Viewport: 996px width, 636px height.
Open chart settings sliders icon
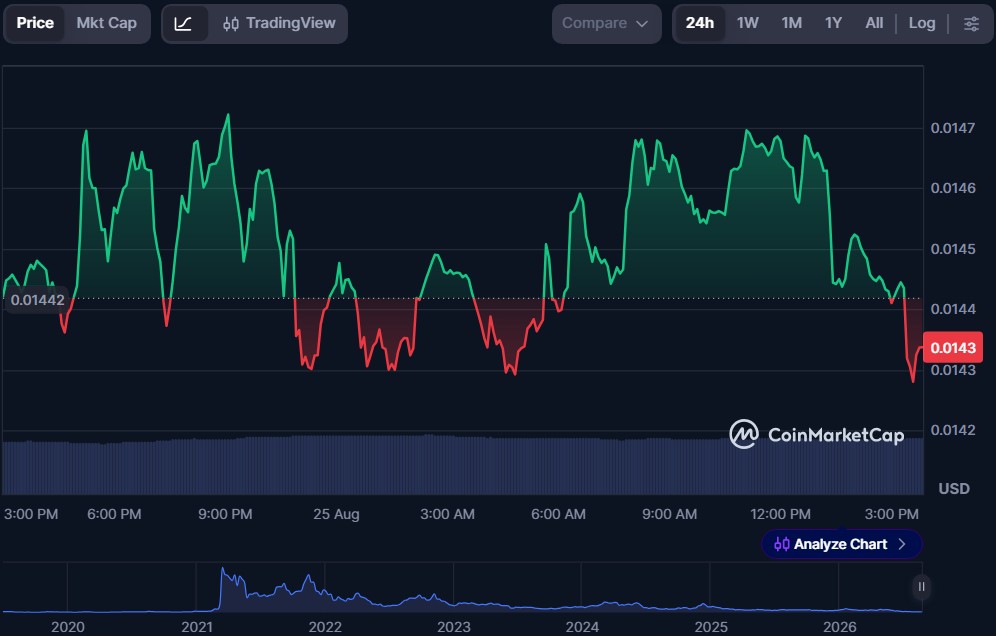971,24
